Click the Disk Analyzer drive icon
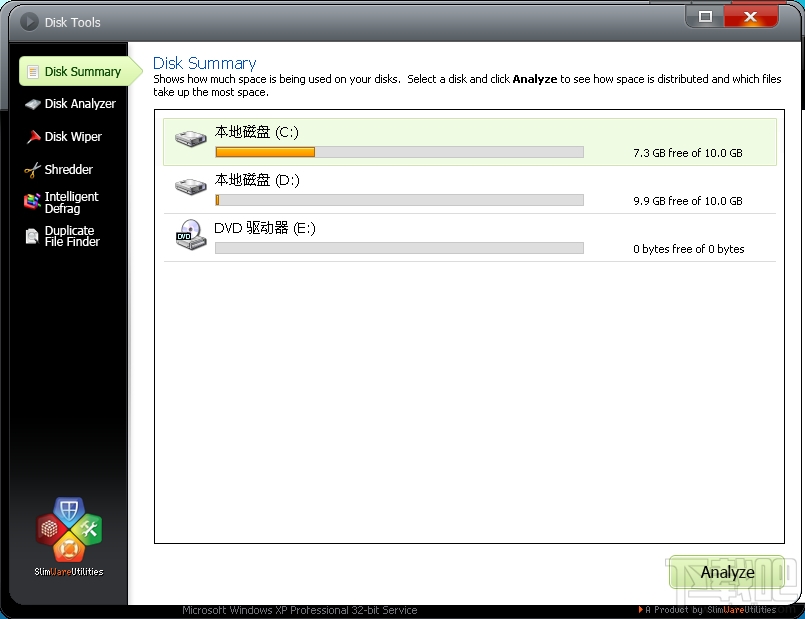The image size is (805, 619). pos(33,104)
